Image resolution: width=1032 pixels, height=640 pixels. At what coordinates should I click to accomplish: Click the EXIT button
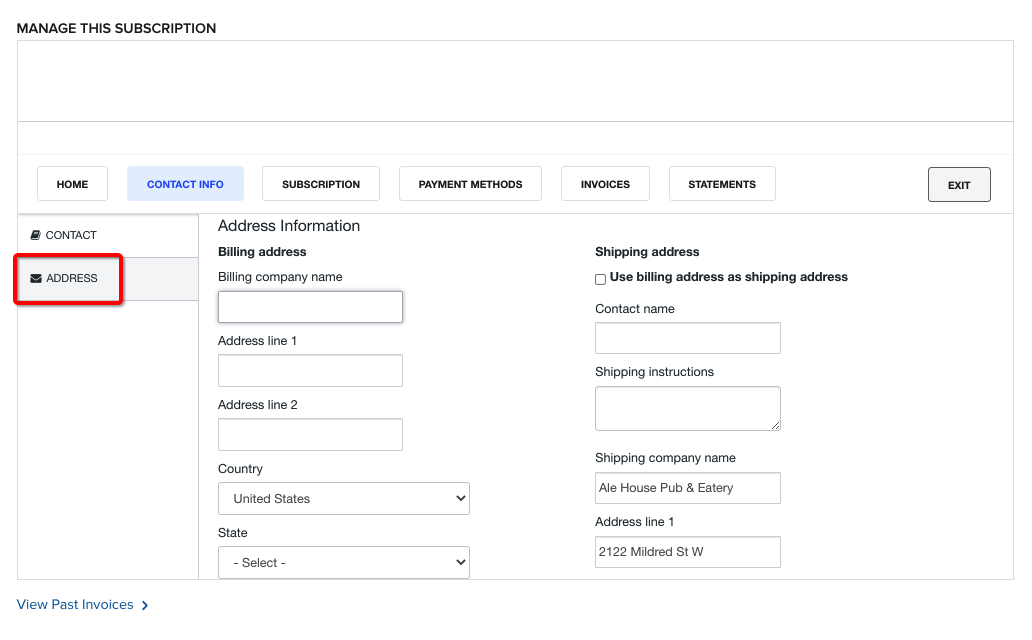point(959,184)
